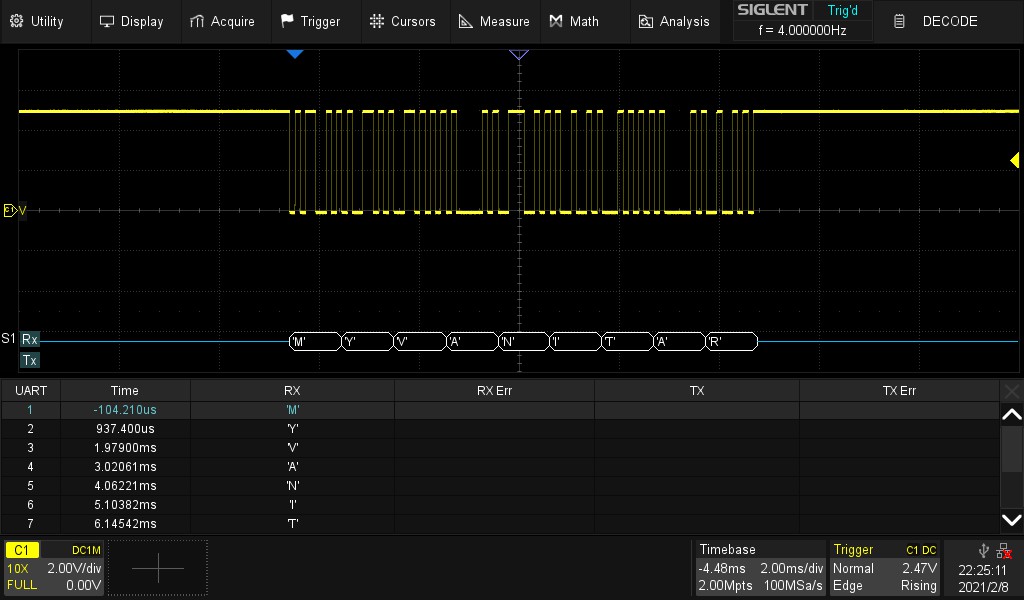Select the Rx decode bus label
1024x600 pixels.
point(30,340)
